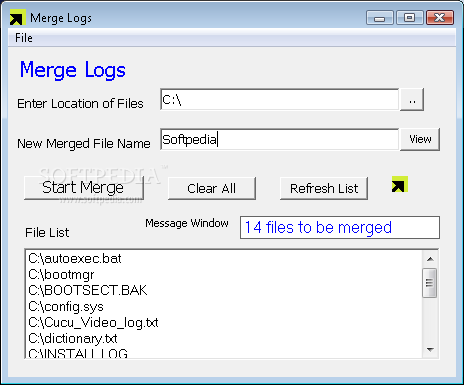This screenshot has height=385, width=464.
Task: Click the yellow arrow logo beside Refresh List
Action: (400, 184)
